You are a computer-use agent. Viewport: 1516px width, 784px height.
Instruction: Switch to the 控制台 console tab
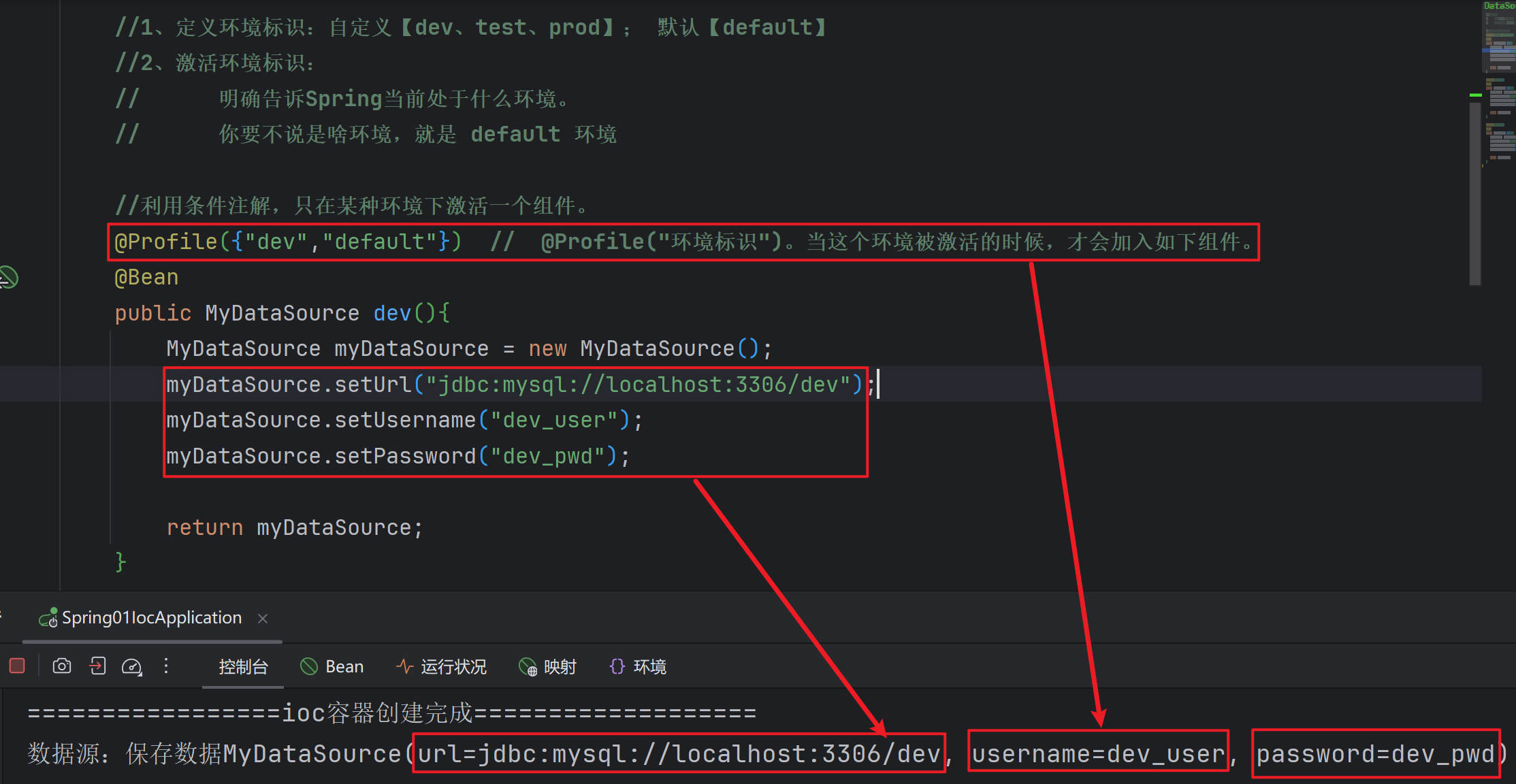(x=243, y=667)
